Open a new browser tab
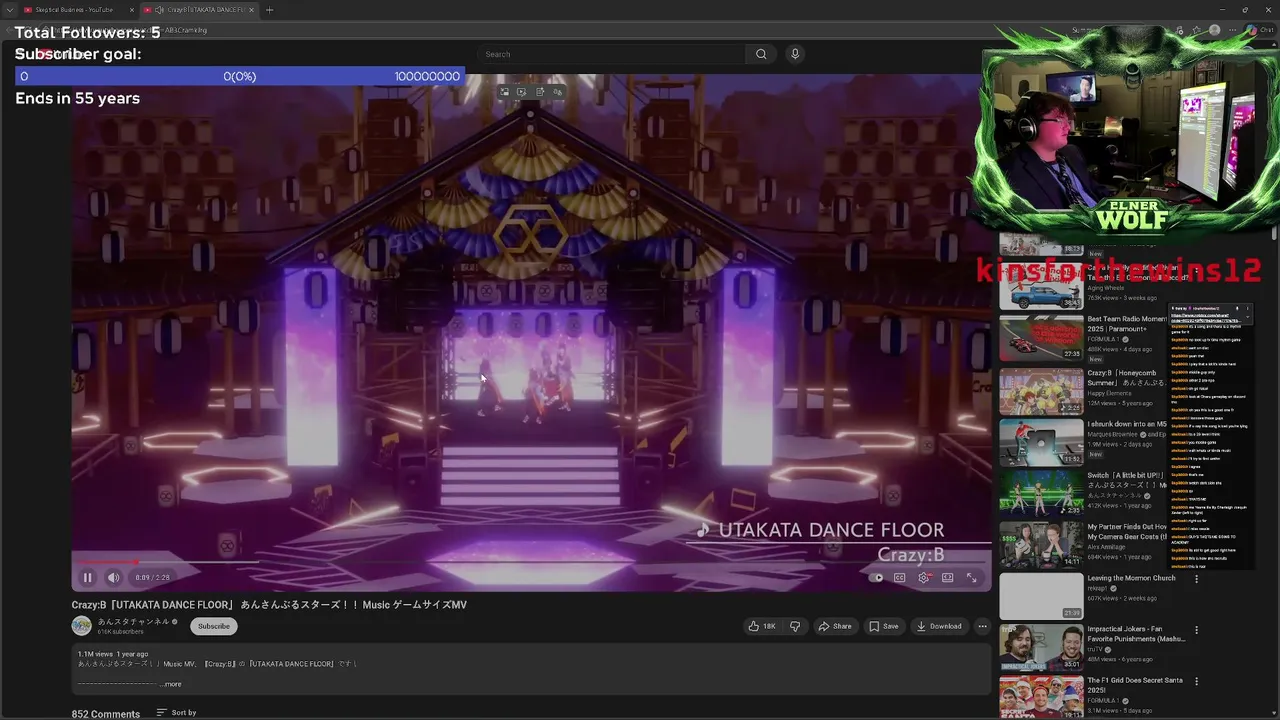Viewport: 1280px width, 720px height. (x=269, y=10)
